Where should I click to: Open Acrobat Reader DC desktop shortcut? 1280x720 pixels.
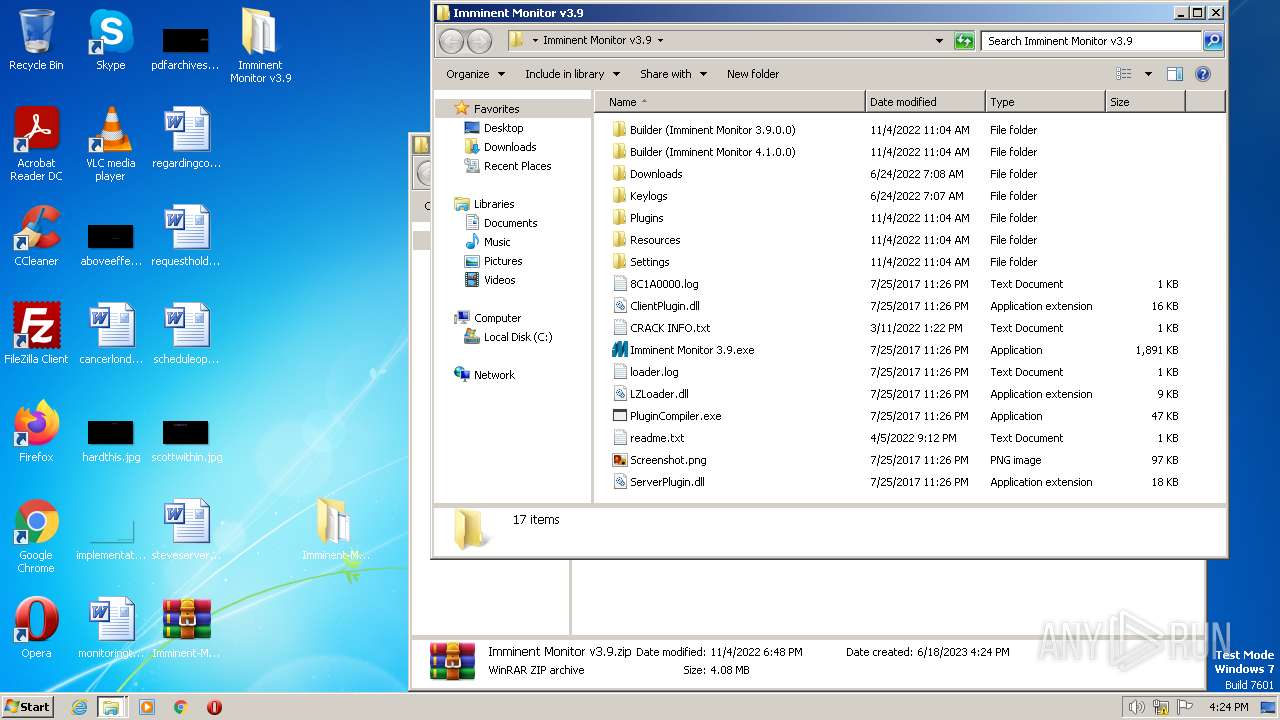pos(36,144)
